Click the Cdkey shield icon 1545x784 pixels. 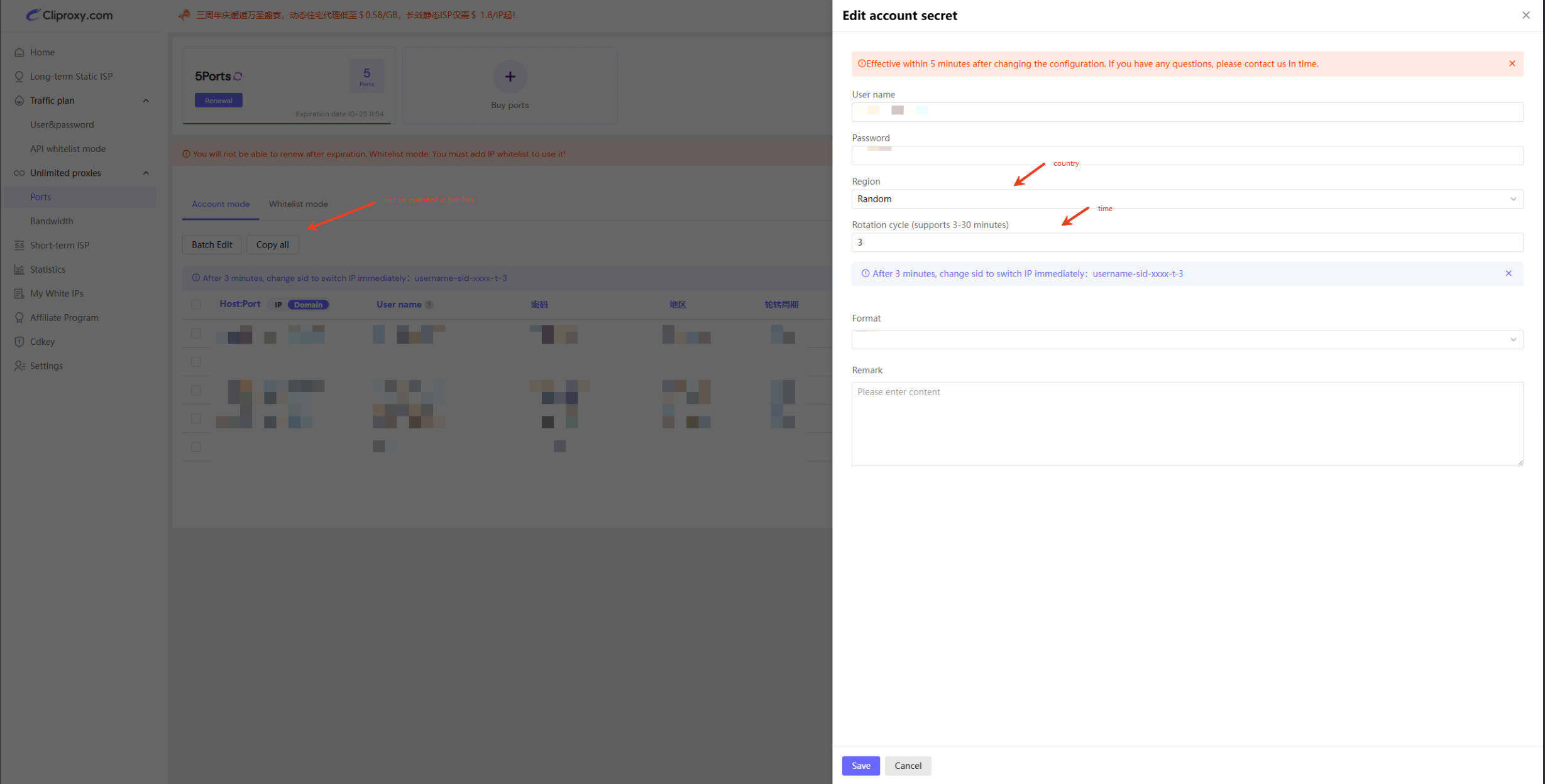[19, 342]
